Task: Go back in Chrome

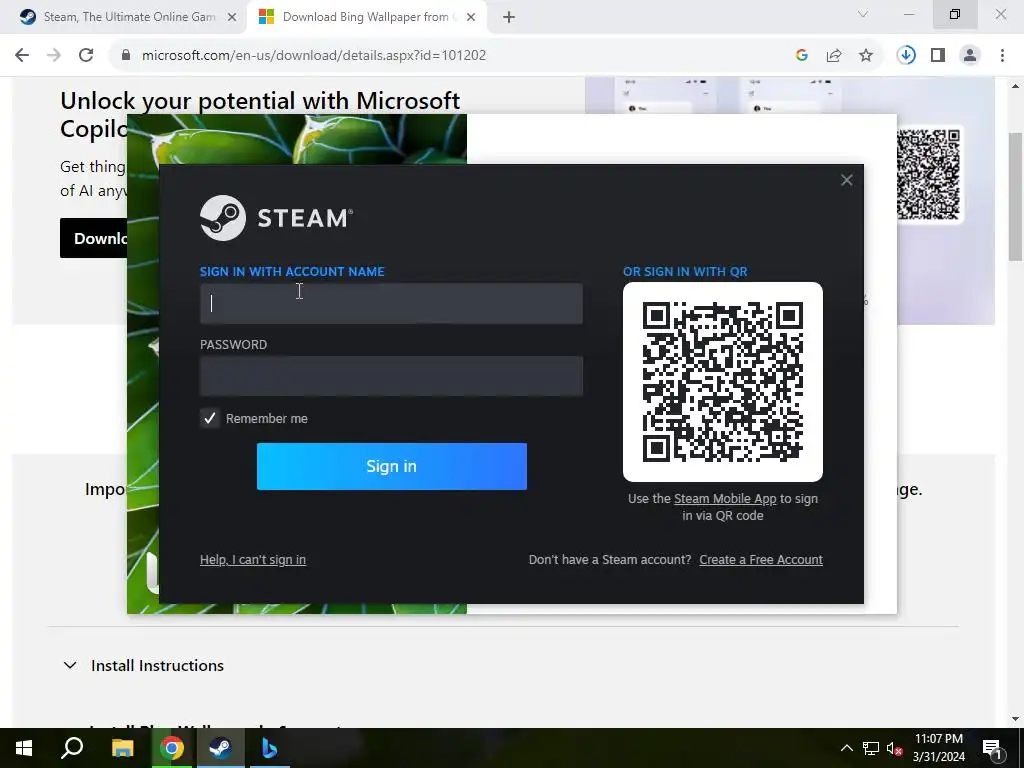Action: (x=22, y=56)
